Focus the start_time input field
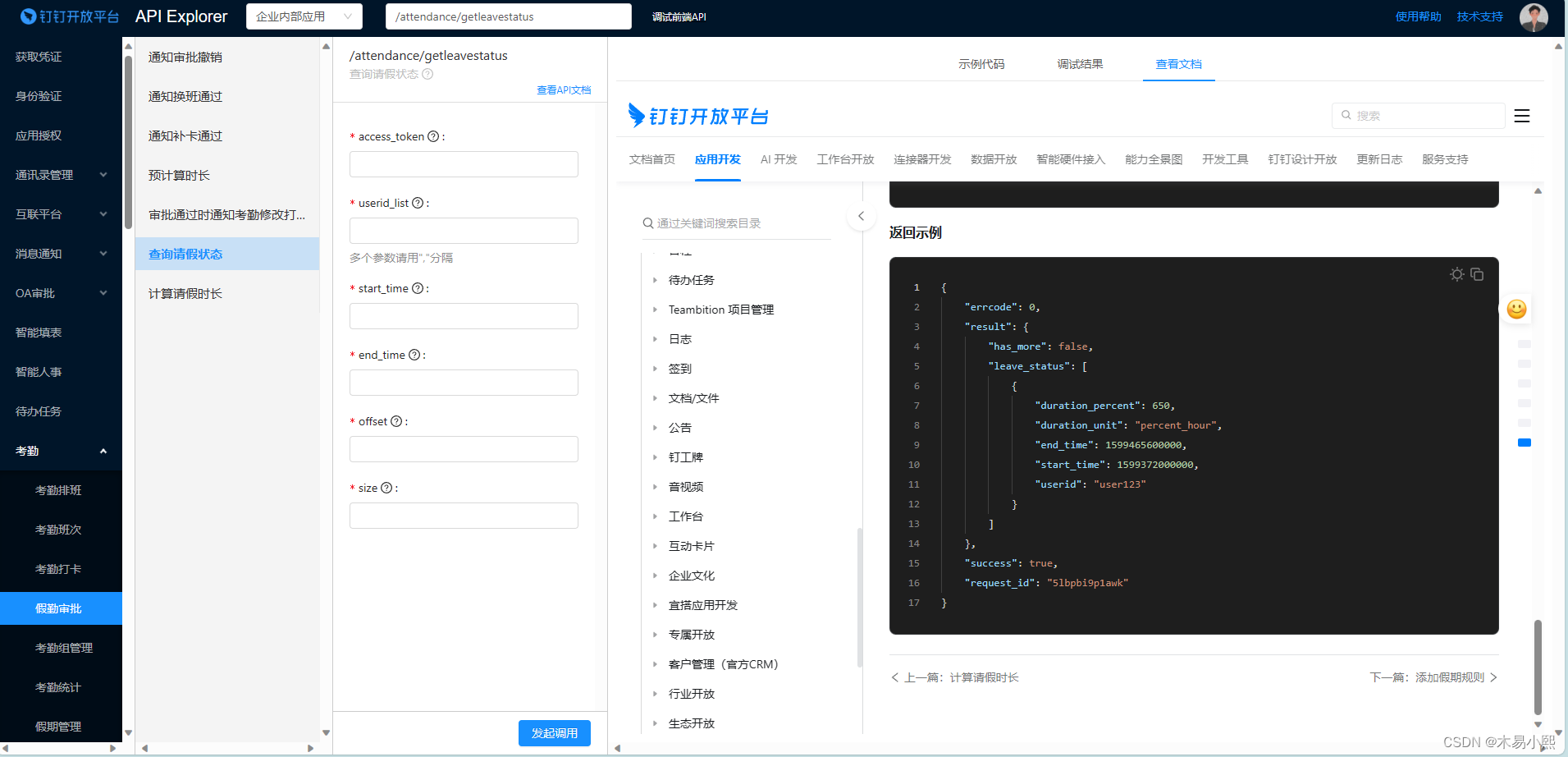Image resolution: width=1568 pixels, height=757 pixels. click(x=464, y=316)
